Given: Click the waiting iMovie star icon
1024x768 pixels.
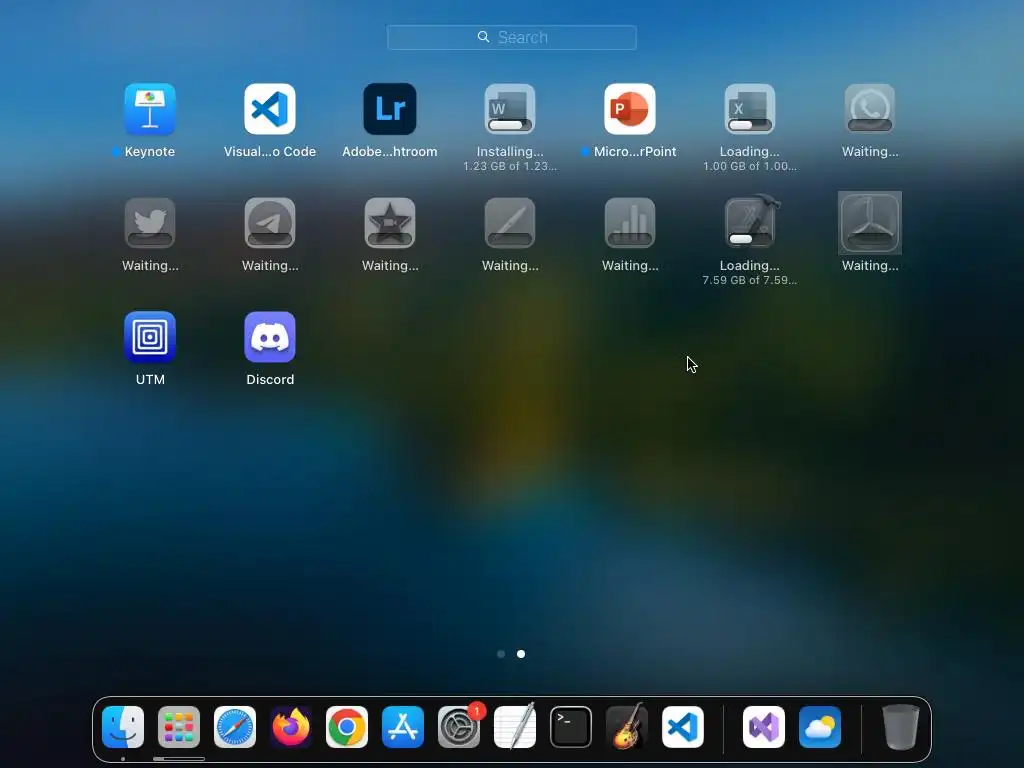Looking at the screenshot, I should pos(390,223).
